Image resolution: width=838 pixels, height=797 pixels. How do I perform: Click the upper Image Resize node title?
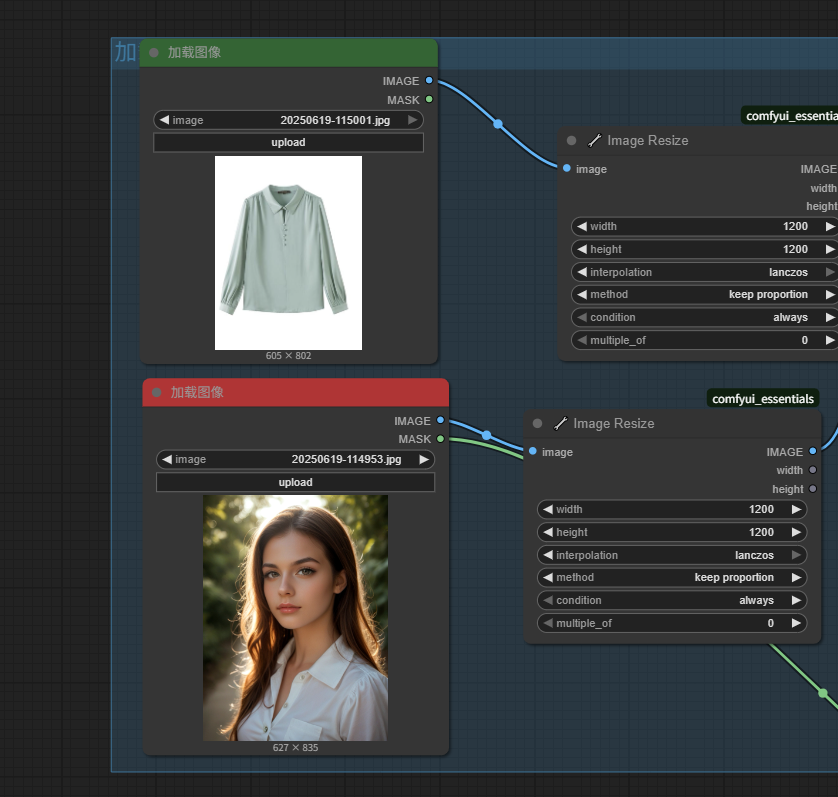(648, 141)
